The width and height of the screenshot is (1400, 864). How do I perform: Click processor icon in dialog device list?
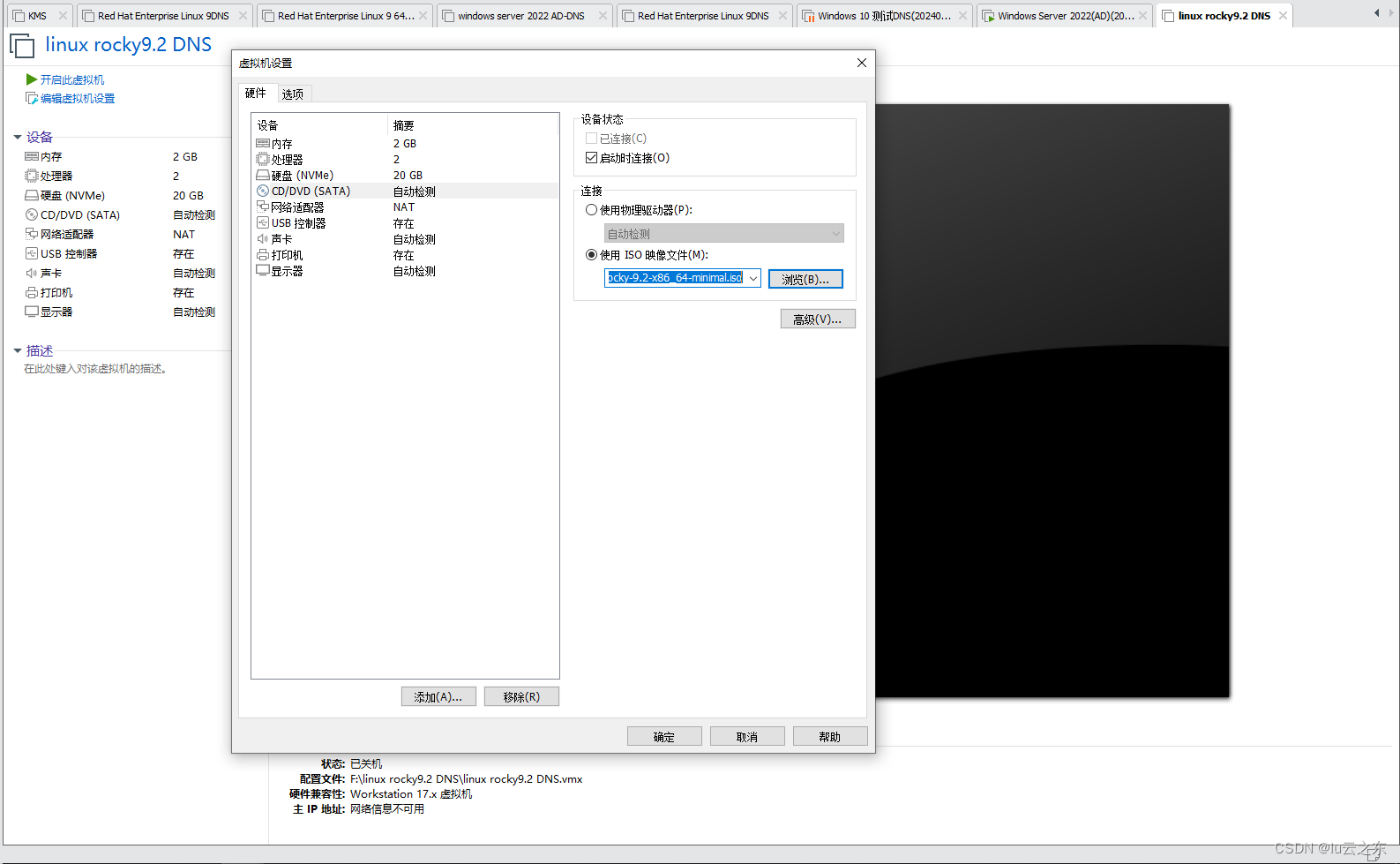coord(262,159)
